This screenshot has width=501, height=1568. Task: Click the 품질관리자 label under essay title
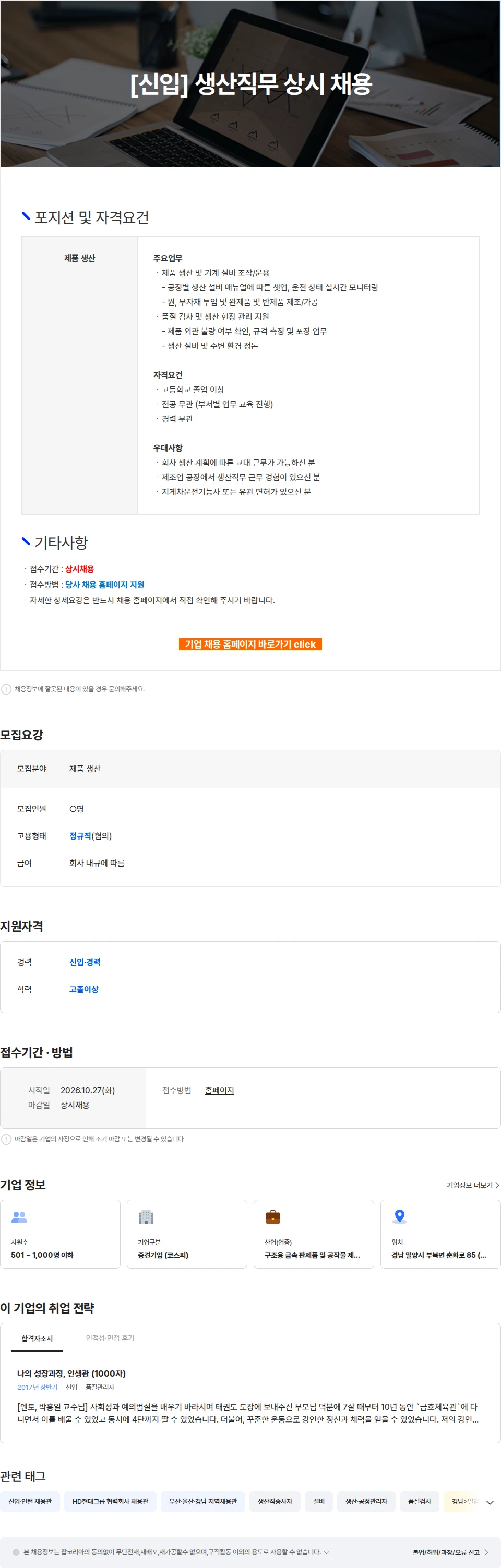(x=100, y=1387)
